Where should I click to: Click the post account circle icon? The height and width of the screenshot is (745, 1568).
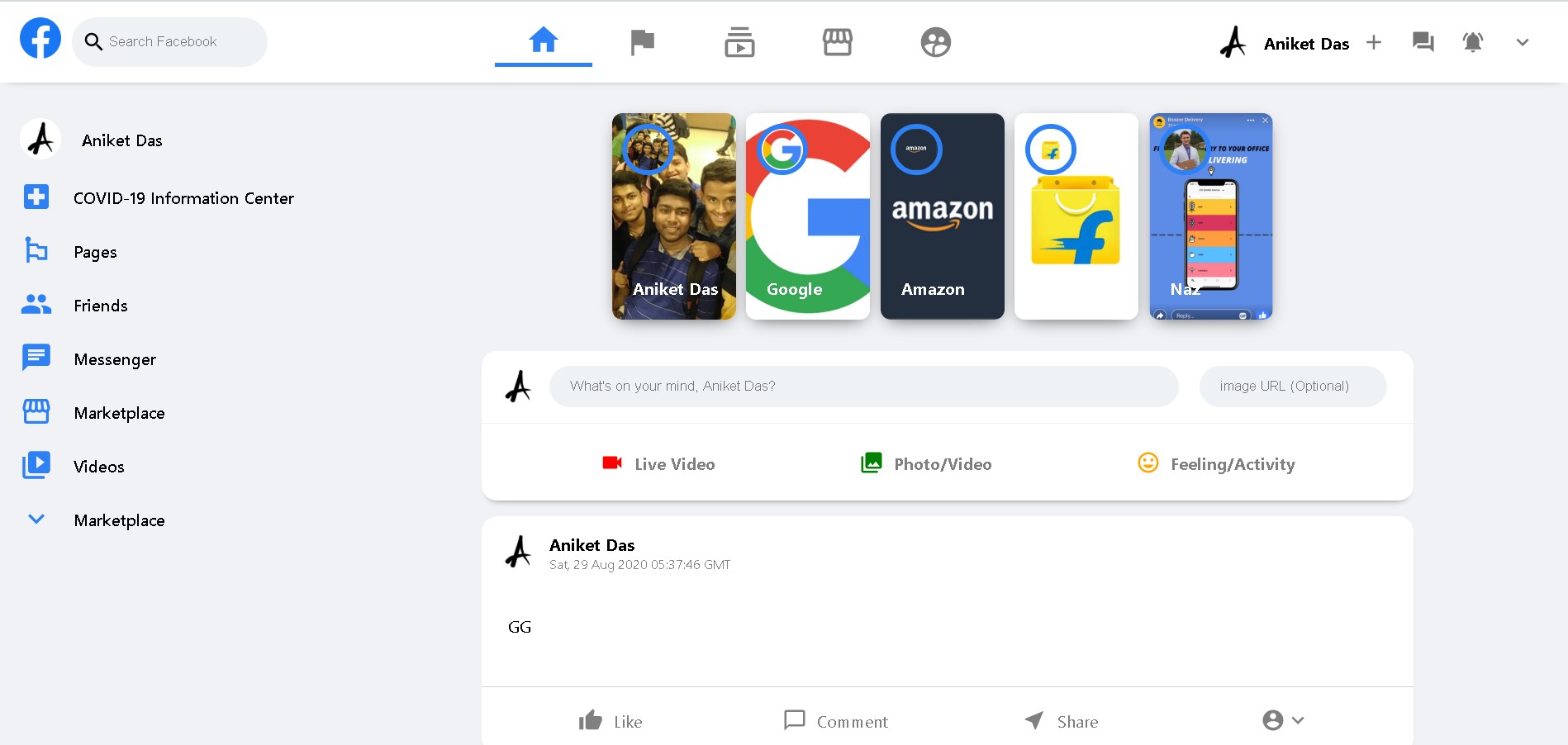(x=1273, y=720)
